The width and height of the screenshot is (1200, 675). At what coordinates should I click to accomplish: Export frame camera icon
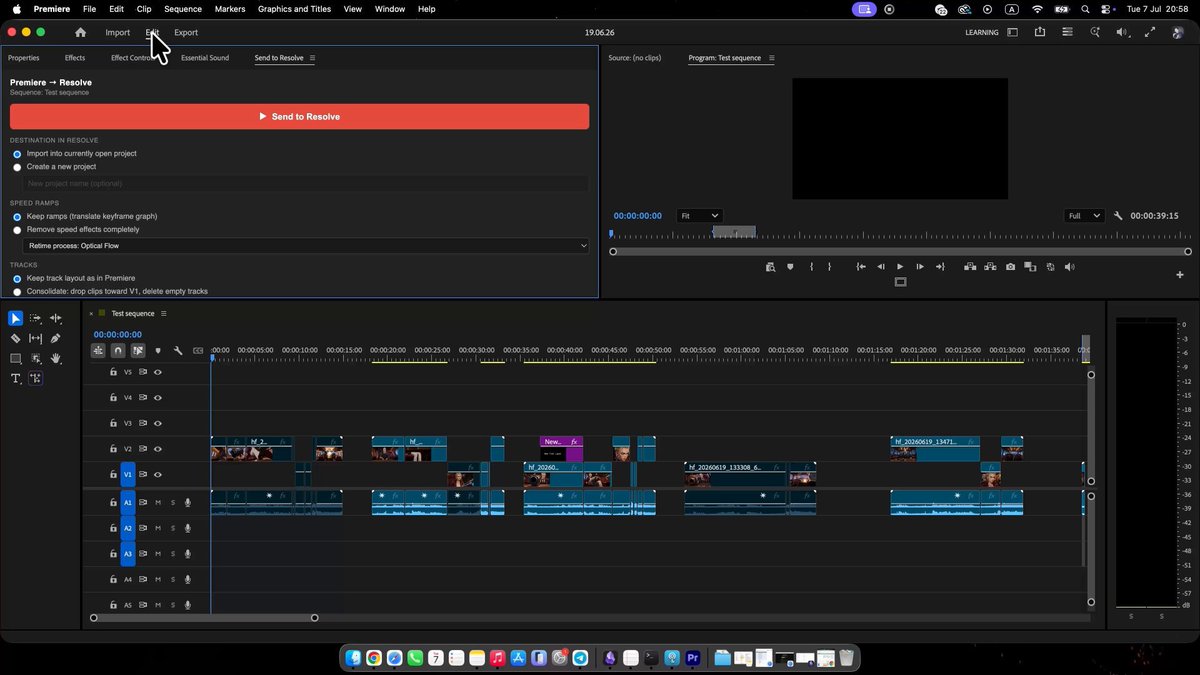[1011, 267]
